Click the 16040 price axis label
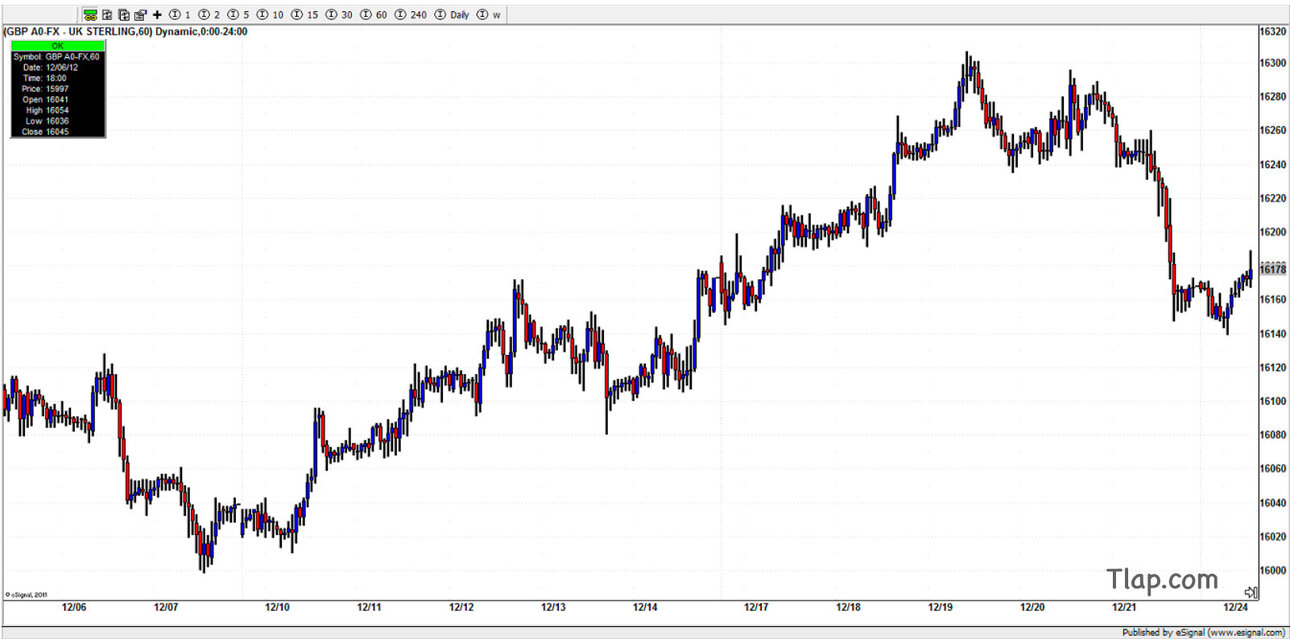The image size is (1290, 639). click(x=1272, y=503)
